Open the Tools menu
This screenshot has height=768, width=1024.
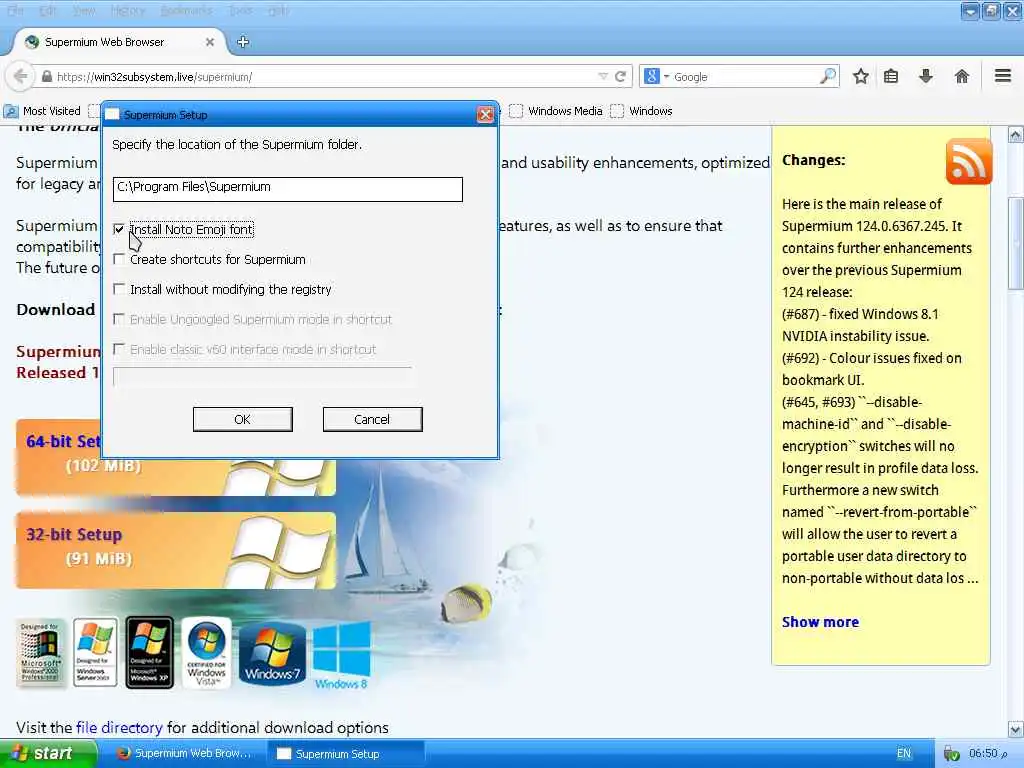[240, 10]
